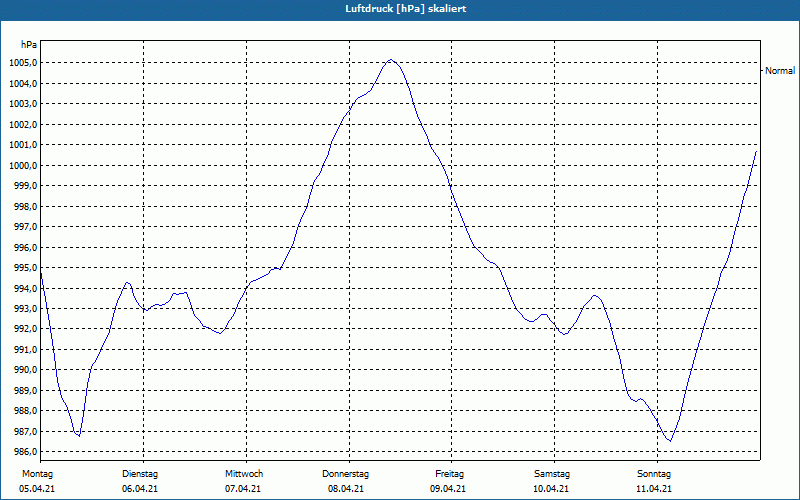
Task: Click the '993,0' y-axis value
Action: click(26, 309)
